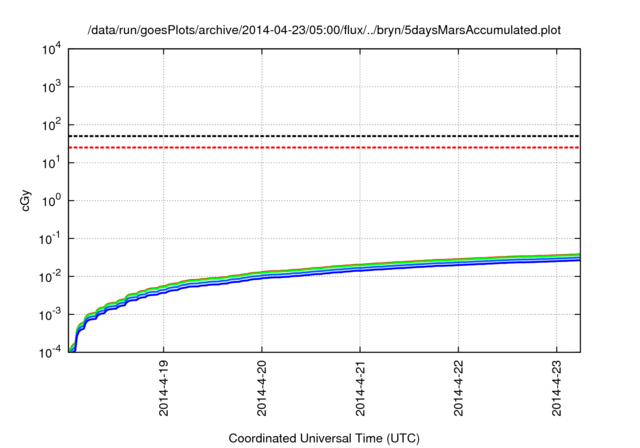This screenshot has height=448, width=640.
Task: Click the 10^1 y-axis label
Action: point(51,163)
